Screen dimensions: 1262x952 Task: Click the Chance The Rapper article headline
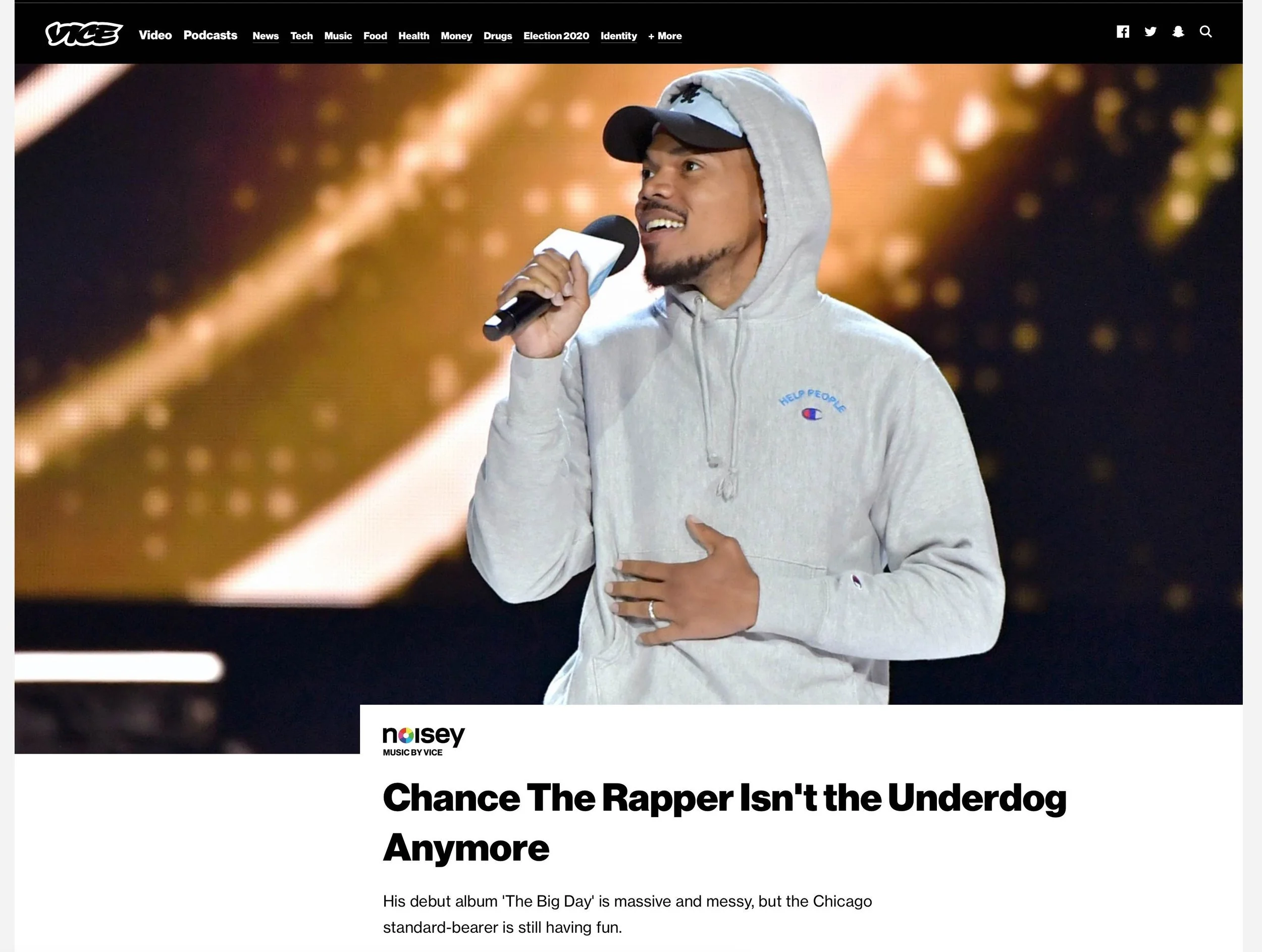(724, 822)
